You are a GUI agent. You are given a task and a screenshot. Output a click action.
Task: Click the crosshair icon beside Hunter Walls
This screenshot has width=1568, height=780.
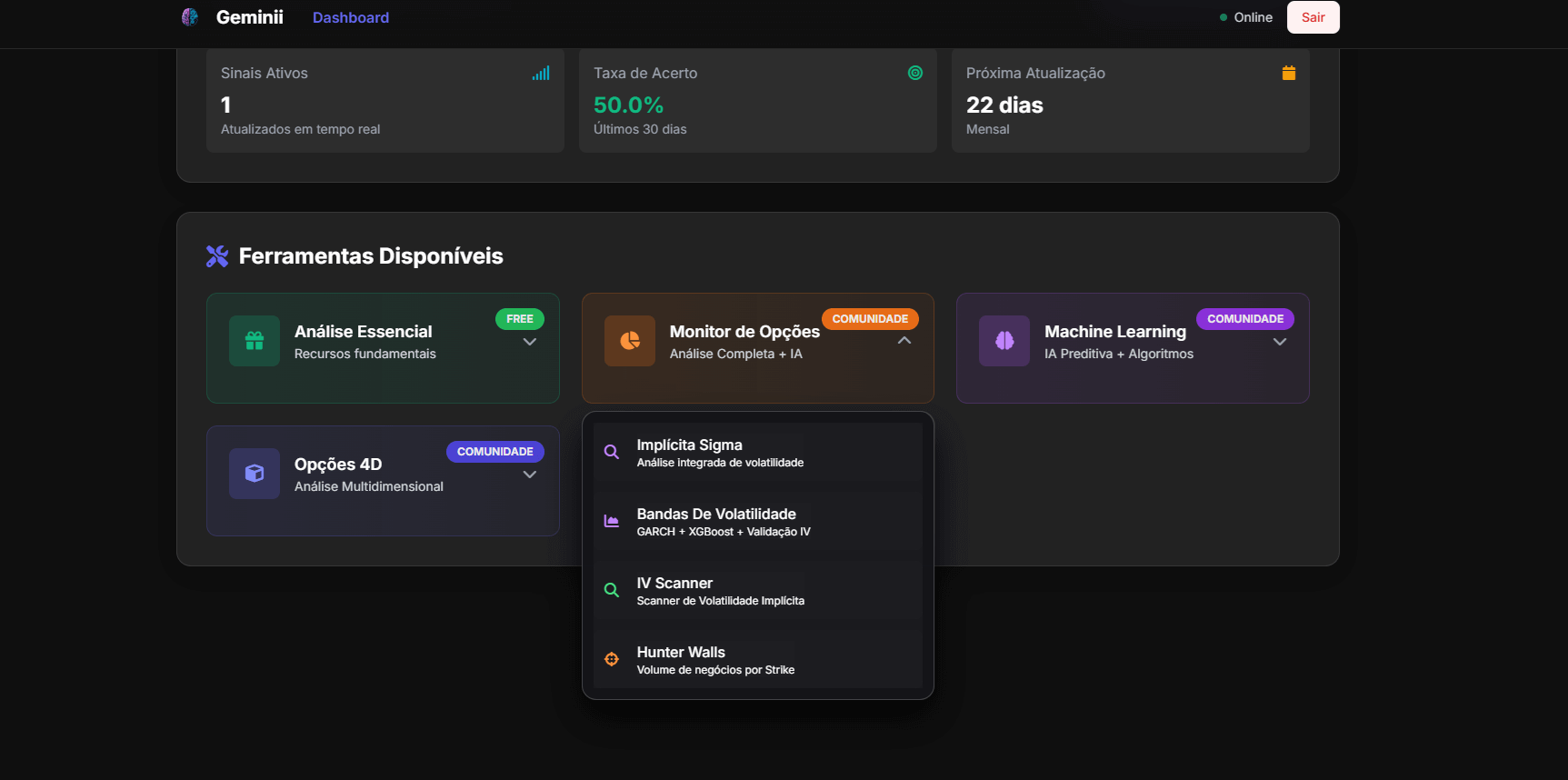[x=612, y=659]
